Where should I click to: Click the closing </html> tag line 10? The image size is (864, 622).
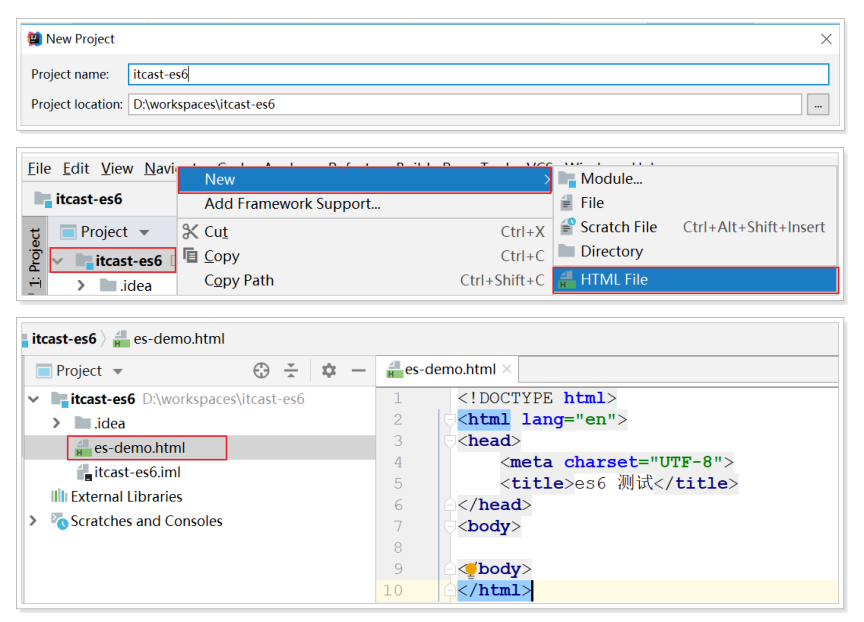(x=494, y=591)
